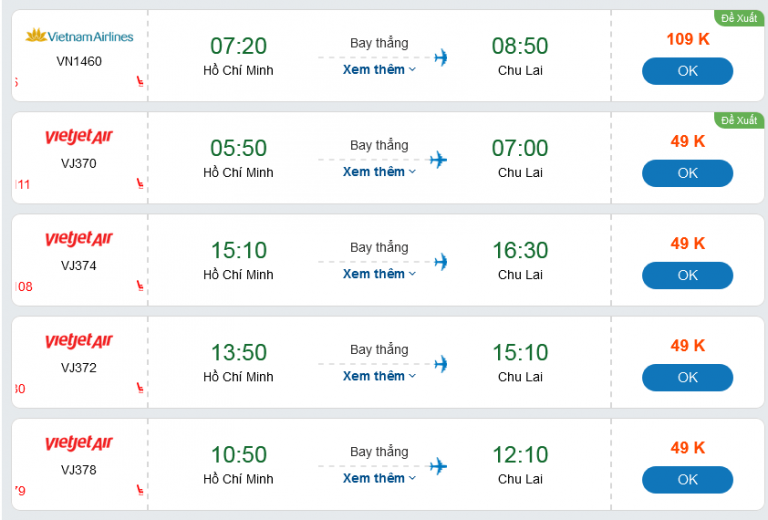Expand "Xem thêm" for the 05:50 flight
The height and width of the screenshot is (520, 768).
(379, 172)
